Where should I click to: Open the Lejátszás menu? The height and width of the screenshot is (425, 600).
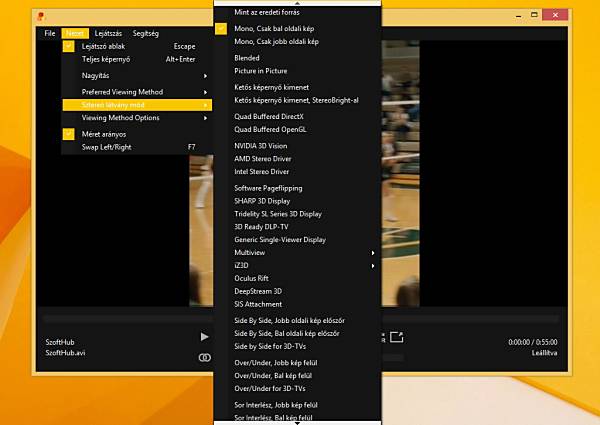coord(108,33)
